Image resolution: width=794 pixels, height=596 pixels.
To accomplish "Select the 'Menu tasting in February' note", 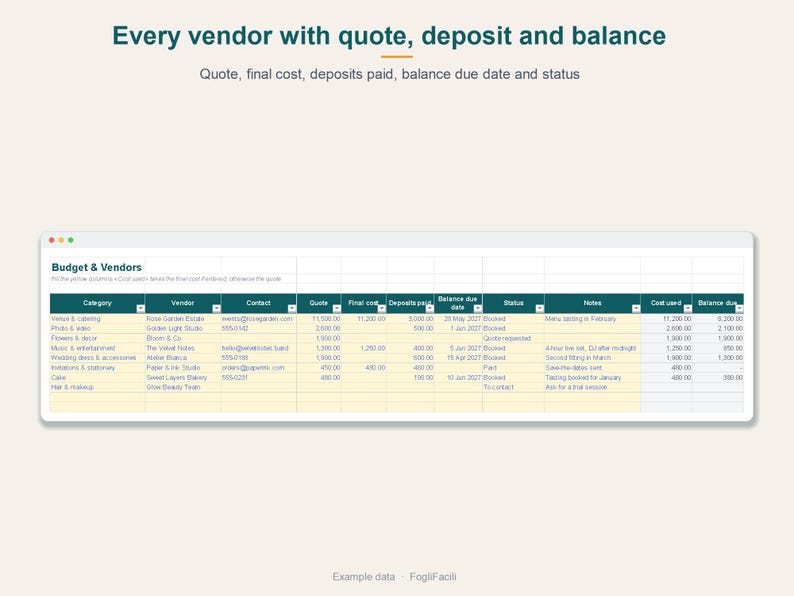I will click(592, 319).
